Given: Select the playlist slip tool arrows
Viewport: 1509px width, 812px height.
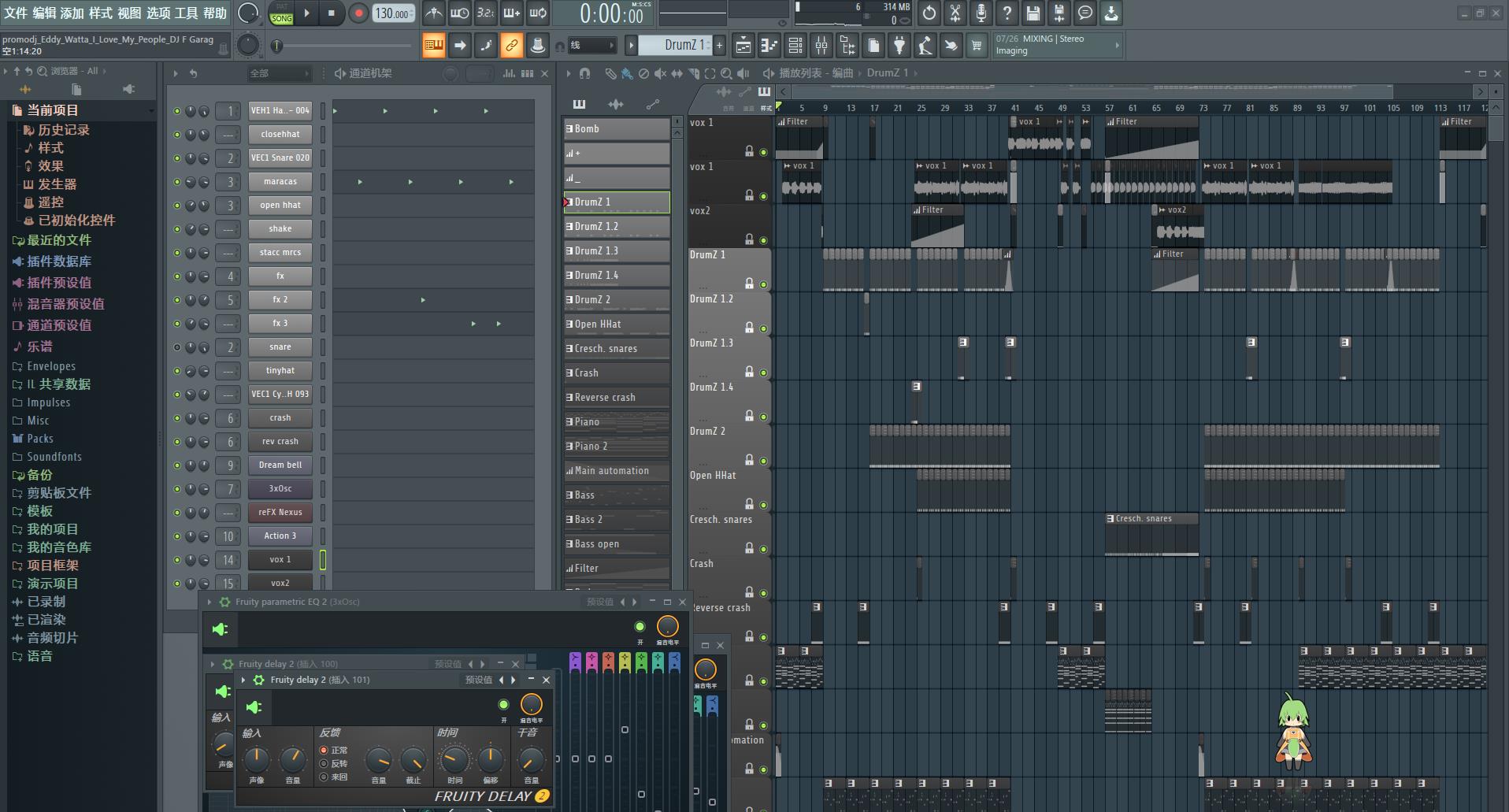Looking at the screenshot, I should [x=677, y=73].
